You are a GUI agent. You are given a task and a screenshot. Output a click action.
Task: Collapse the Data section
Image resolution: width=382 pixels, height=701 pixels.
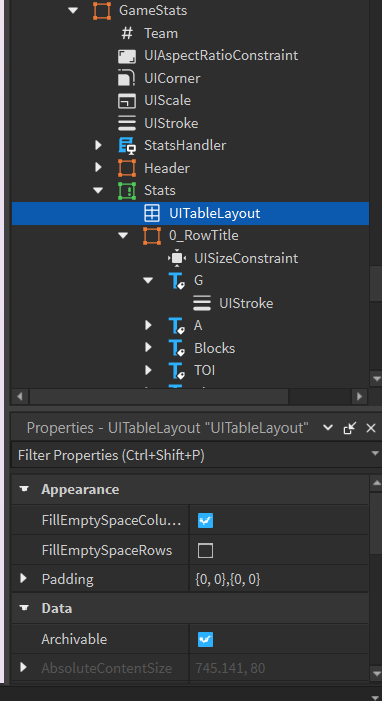[x=25, y=608]
